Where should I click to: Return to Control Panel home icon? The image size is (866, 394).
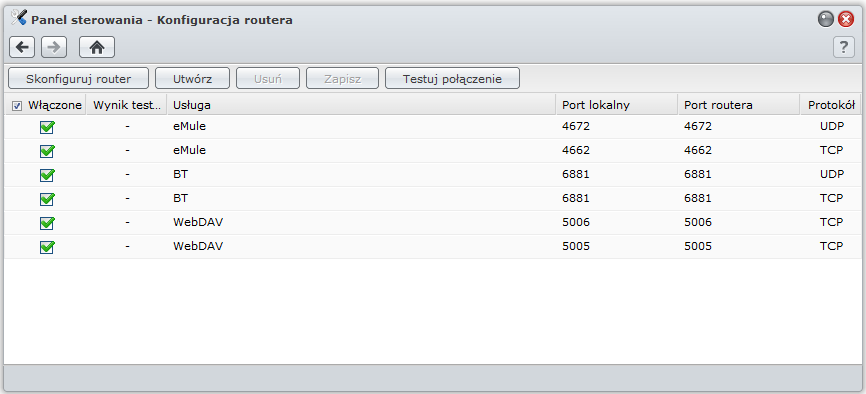(x=97, y=48)
